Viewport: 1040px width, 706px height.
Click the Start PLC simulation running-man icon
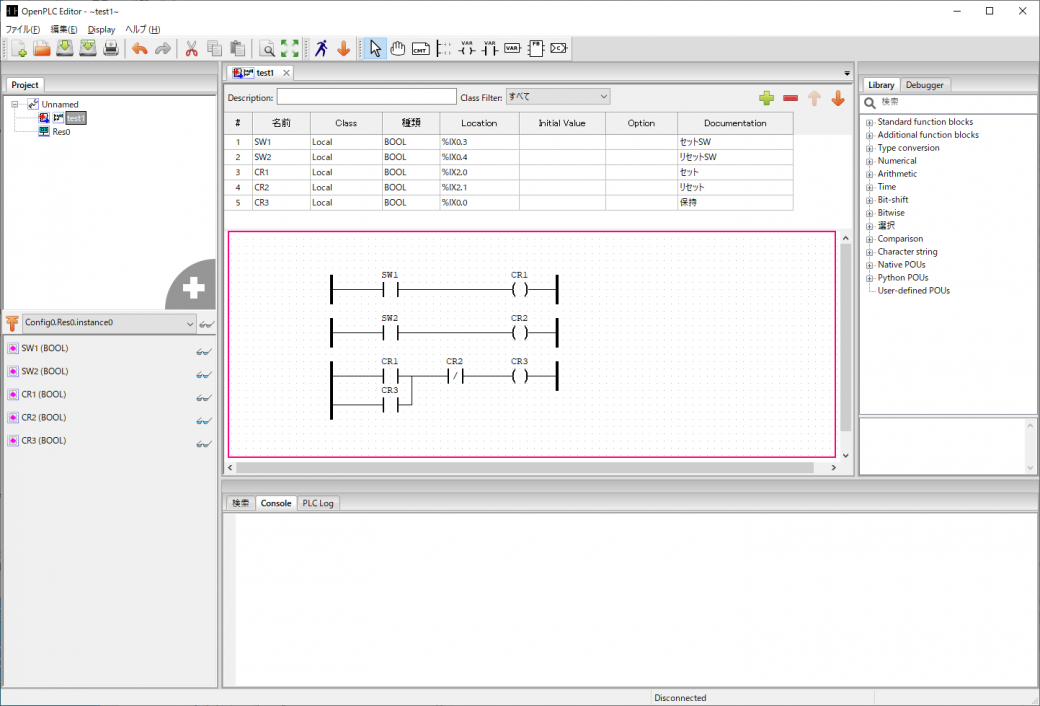click(321, 48)
